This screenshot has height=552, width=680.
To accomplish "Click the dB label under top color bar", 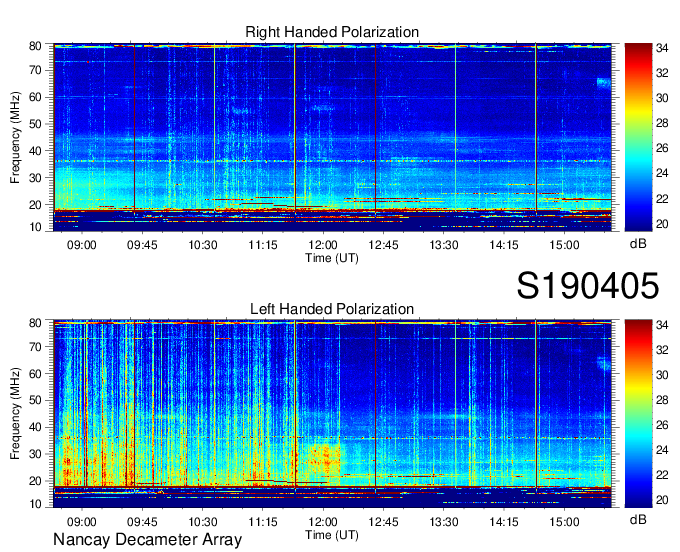I will point(638,244).
